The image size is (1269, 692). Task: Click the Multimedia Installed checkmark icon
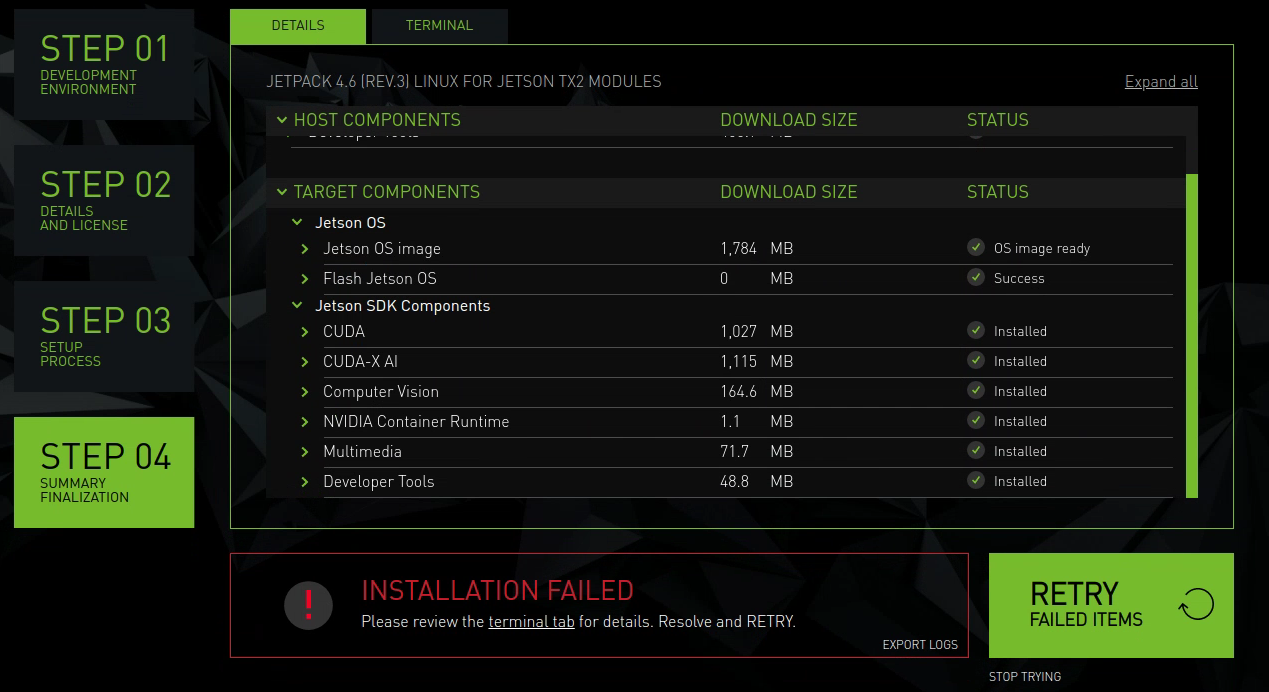click(x=976, y=451)
